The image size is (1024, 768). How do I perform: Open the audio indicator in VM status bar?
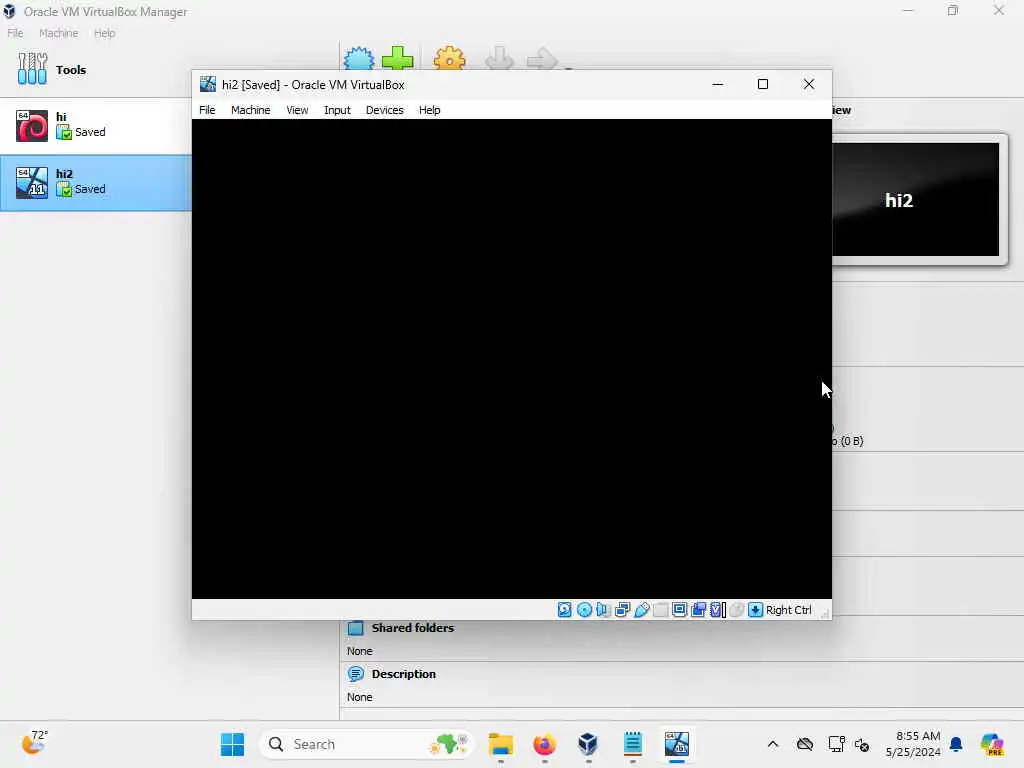(603, 609)
